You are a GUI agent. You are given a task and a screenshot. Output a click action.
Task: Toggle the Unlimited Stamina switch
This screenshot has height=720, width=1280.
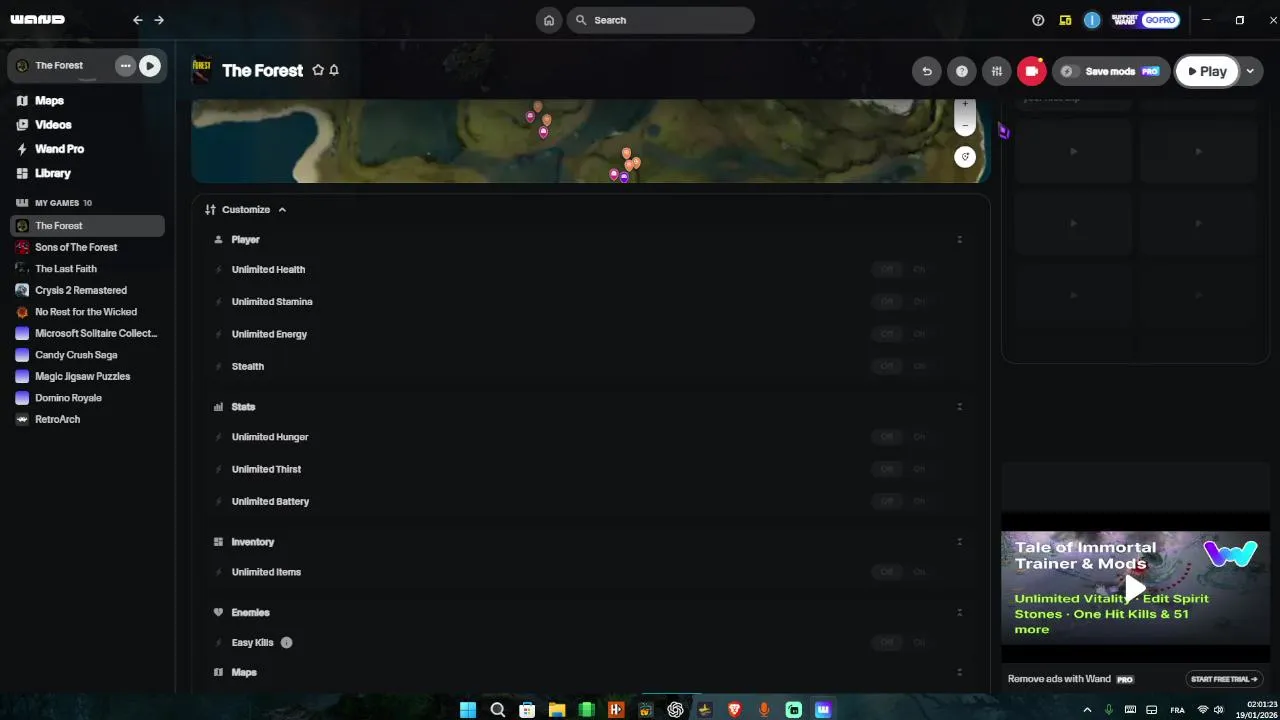pyautogui.click(x=903, y=301)
